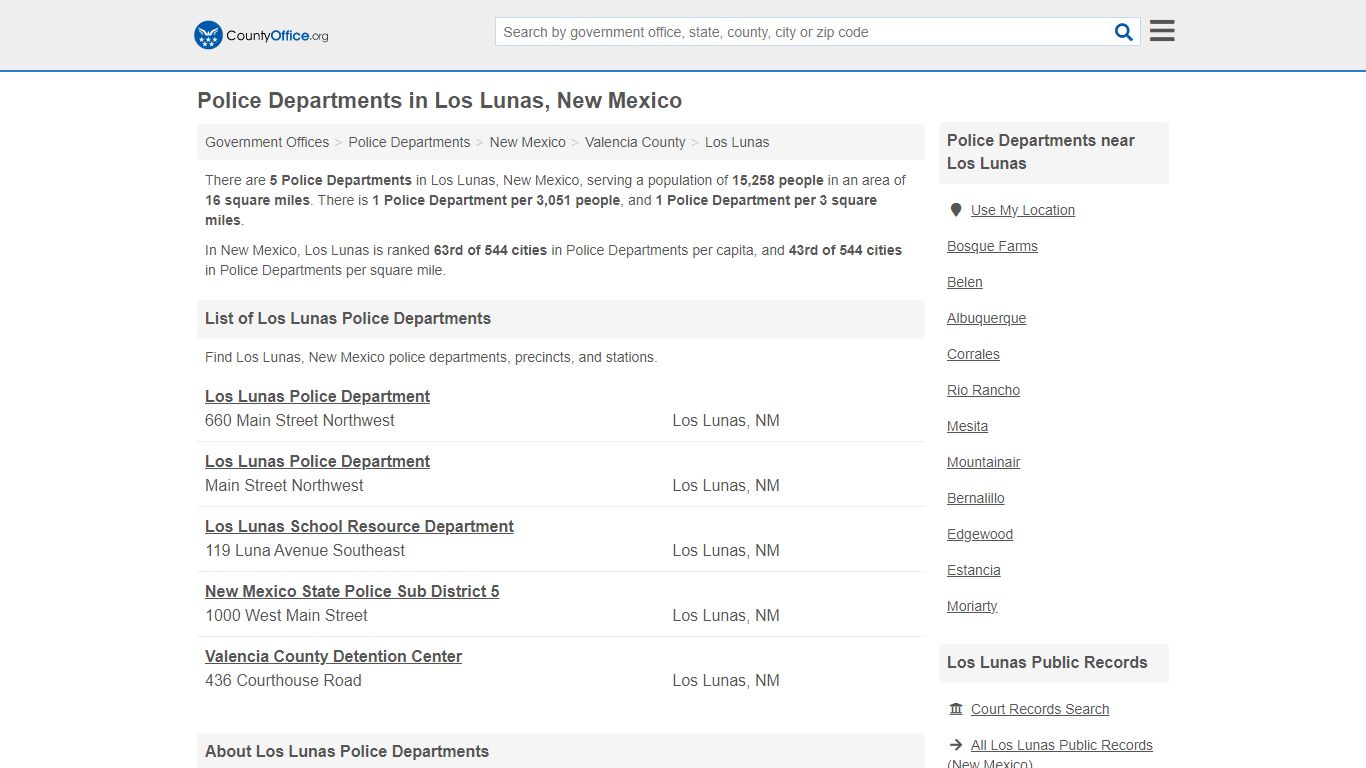
Task: Click Los Lunas, NM beside Valencia County Detention Center
Action: [x=726, y=681]
